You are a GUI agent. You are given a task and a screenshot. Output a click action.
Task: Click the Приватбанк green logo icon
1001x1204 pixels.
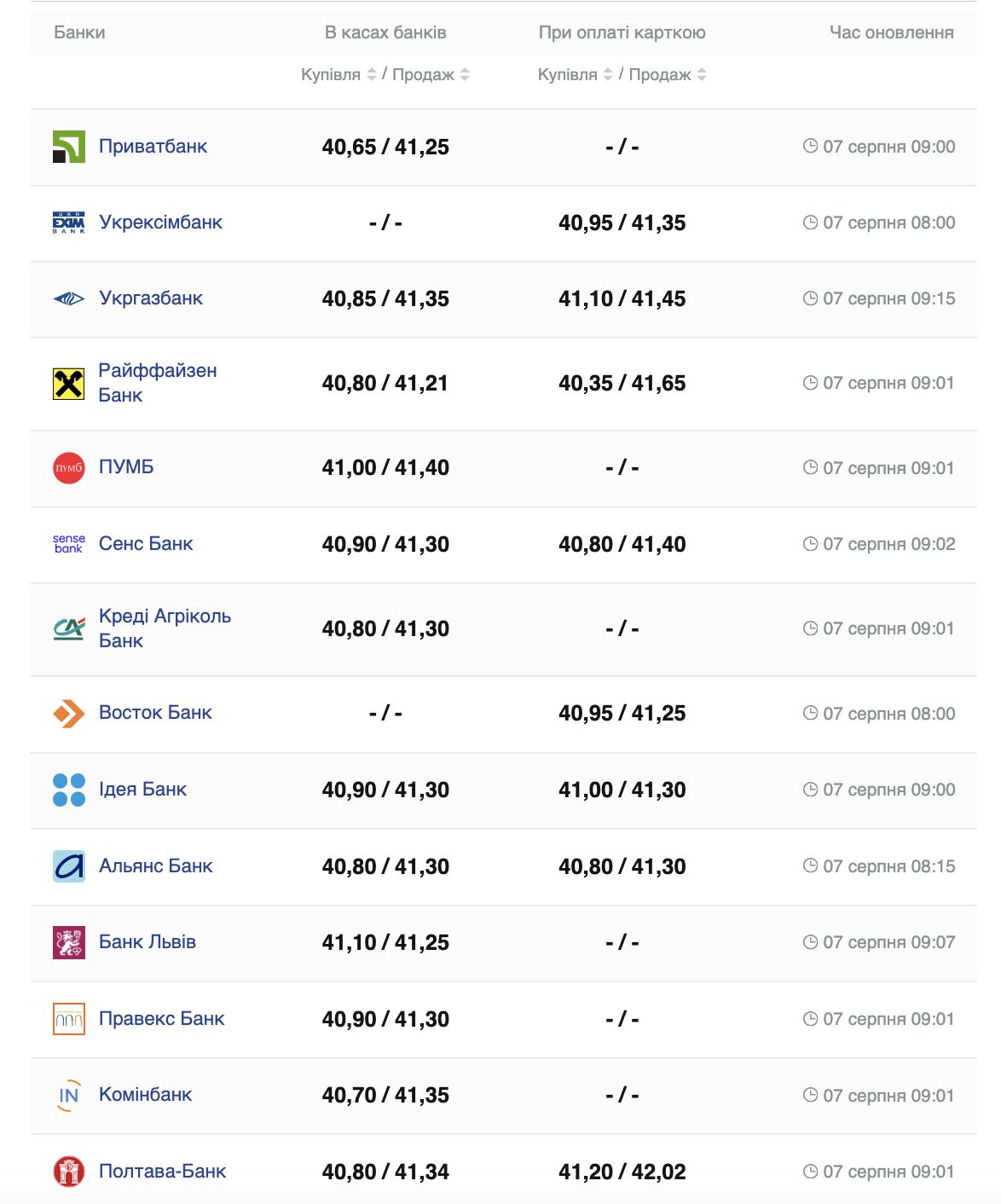(68, 147)
